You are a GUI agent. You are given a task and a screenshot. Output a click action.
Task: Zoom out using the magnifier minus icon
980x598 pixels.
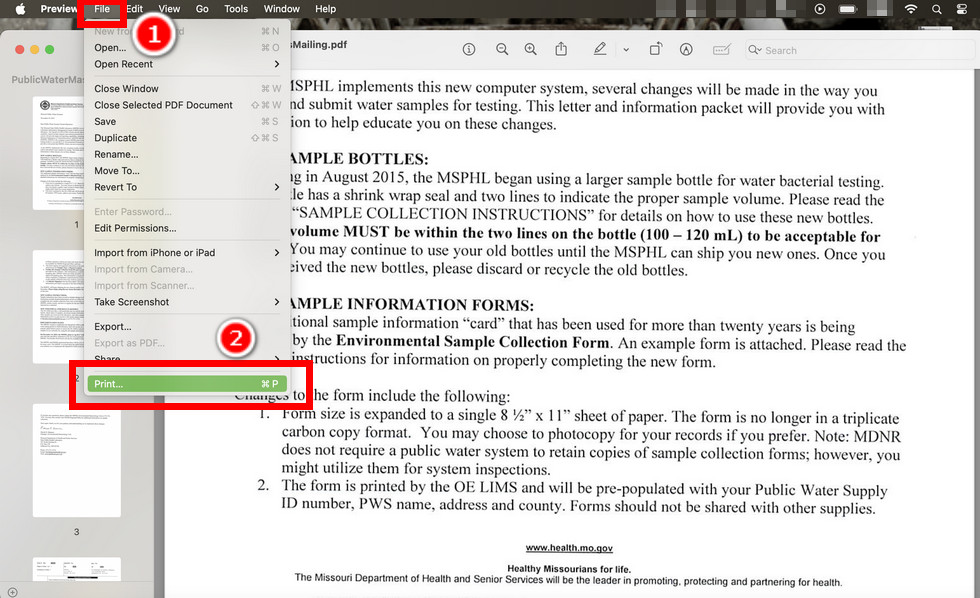502,49
